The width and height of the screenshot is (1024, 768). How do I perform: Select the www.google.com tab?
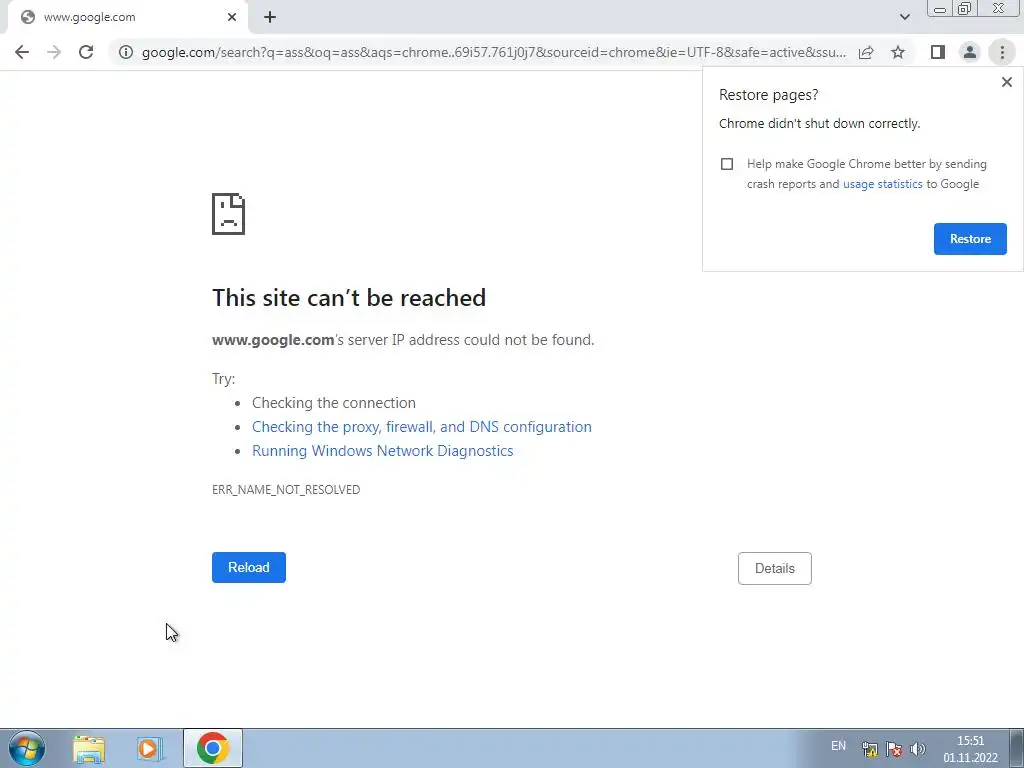point(127,18)
